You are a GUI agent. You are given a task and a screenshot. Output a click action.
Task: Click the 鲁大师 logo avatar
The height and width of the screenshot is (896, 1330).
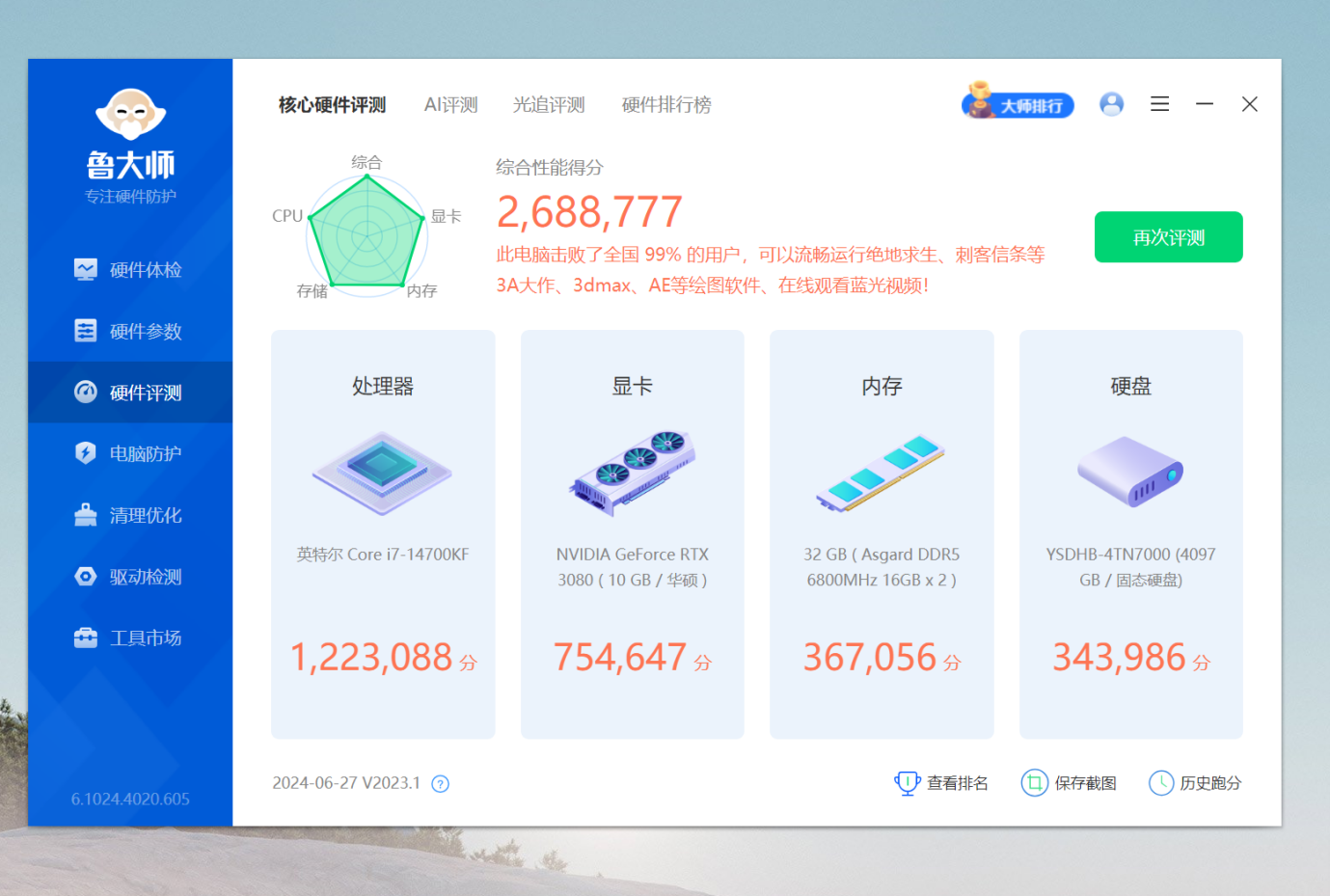click(x=130, y=115)
